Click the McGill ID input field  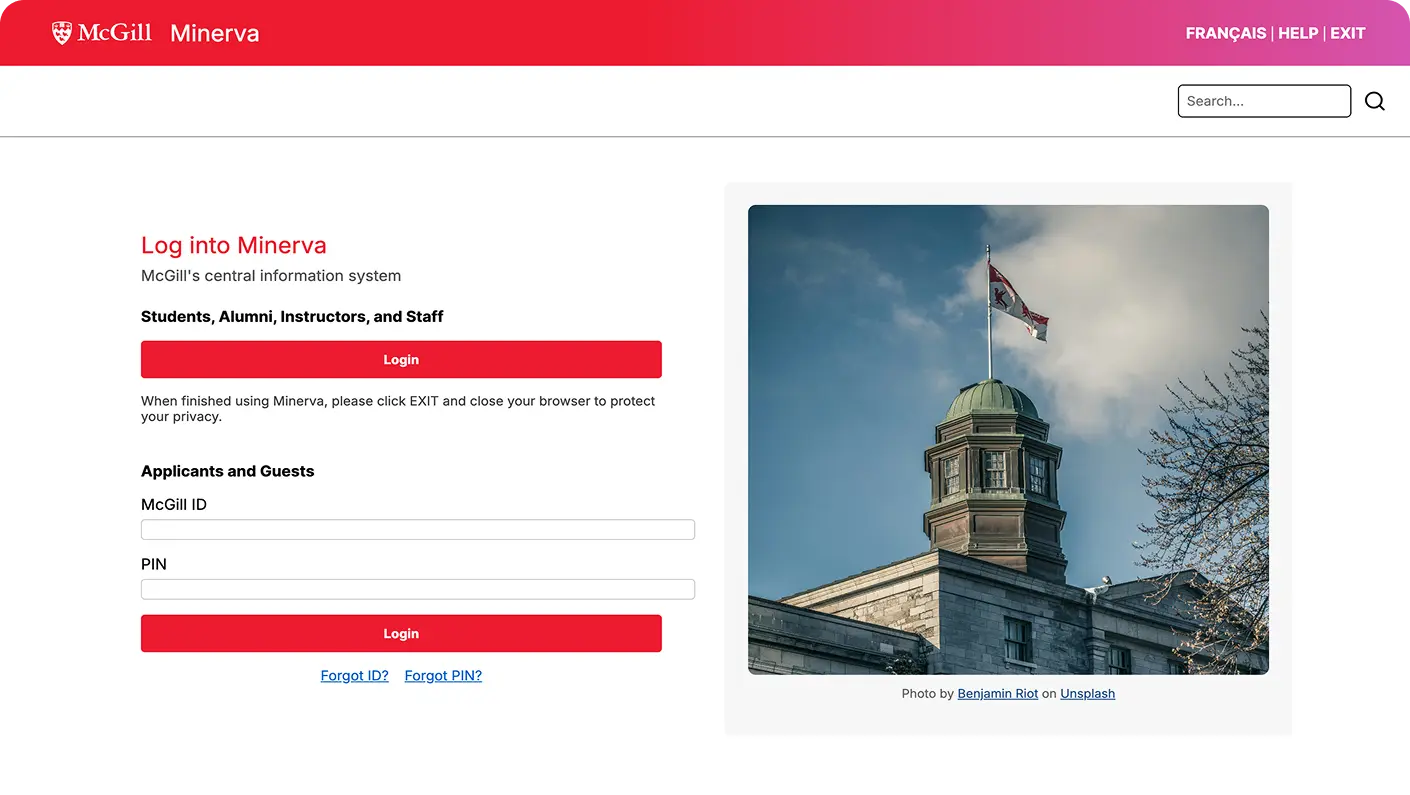pyautogui.click(x=417, y=530)
